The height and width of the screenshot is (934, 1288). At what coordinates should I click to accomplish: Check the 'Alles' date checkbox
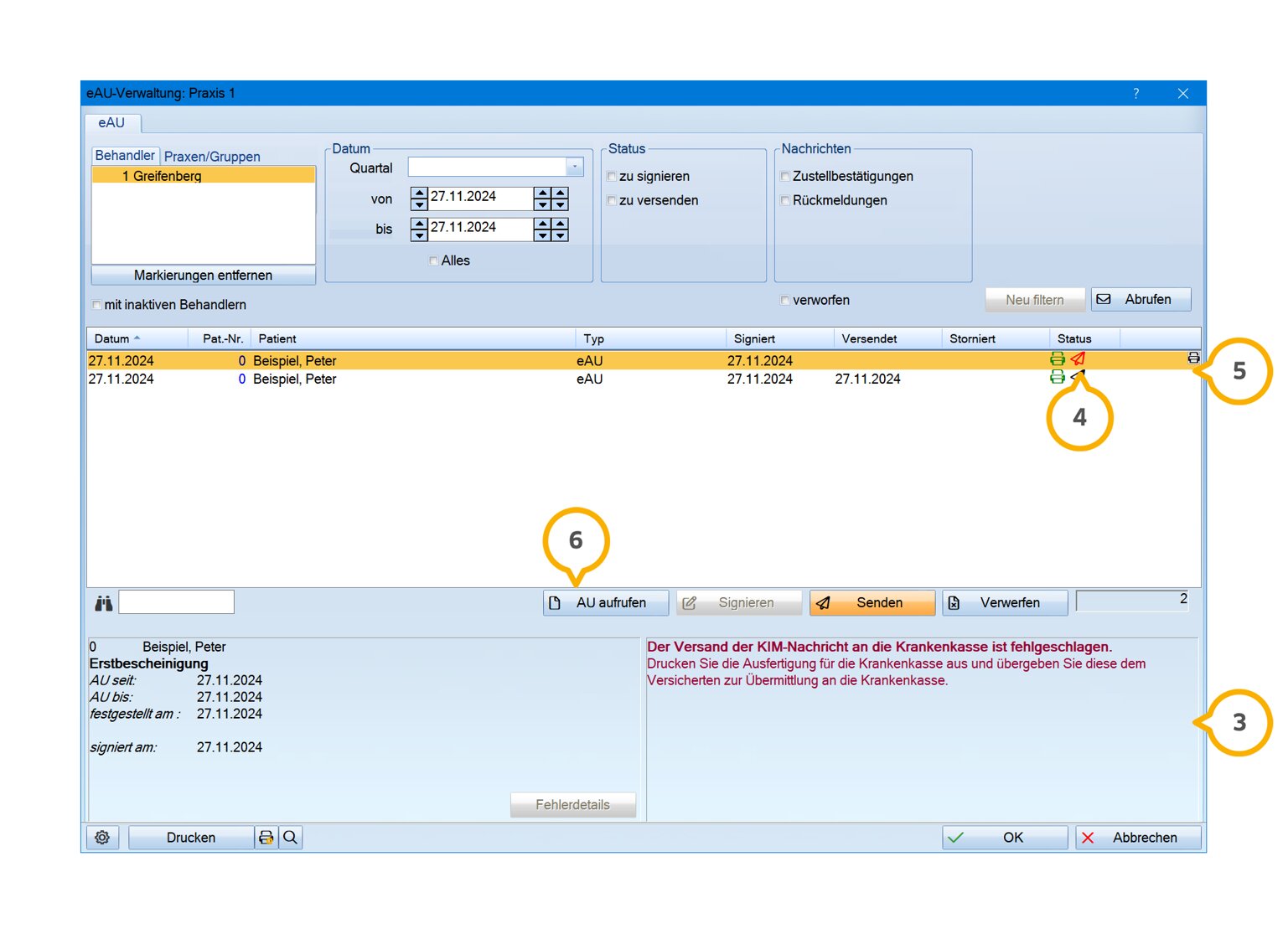[x=433, y=261]
